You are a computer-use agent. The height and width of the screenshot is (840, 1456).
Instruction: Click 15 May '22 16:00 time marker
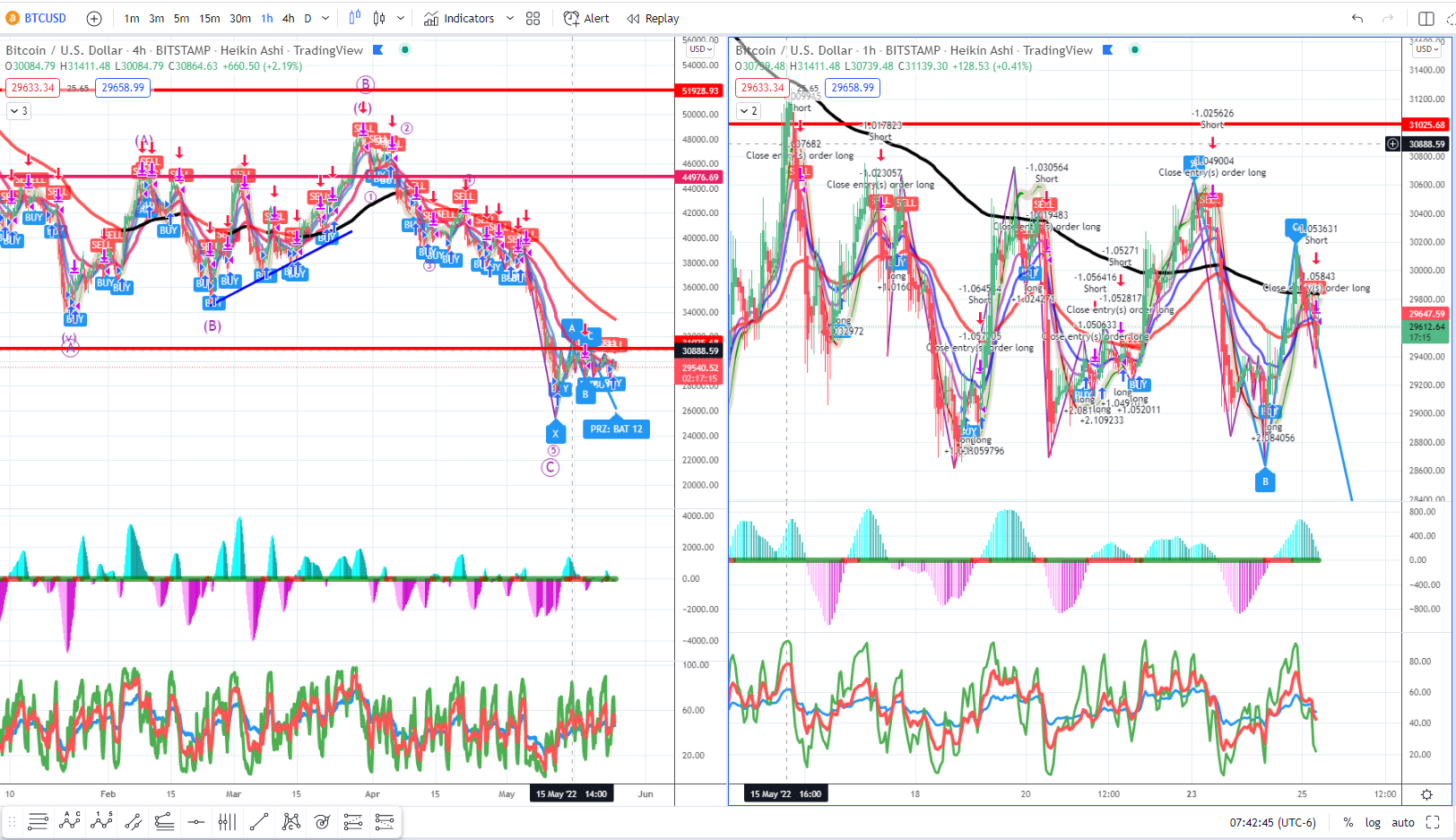click(x=785, y=794)
